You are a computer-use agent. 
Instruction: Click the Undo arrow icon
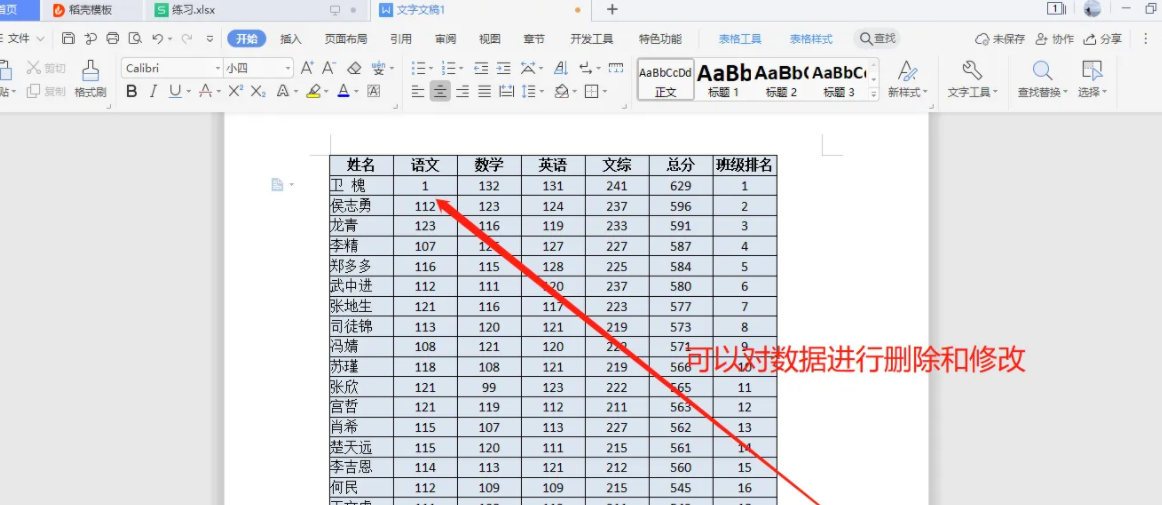158,39
